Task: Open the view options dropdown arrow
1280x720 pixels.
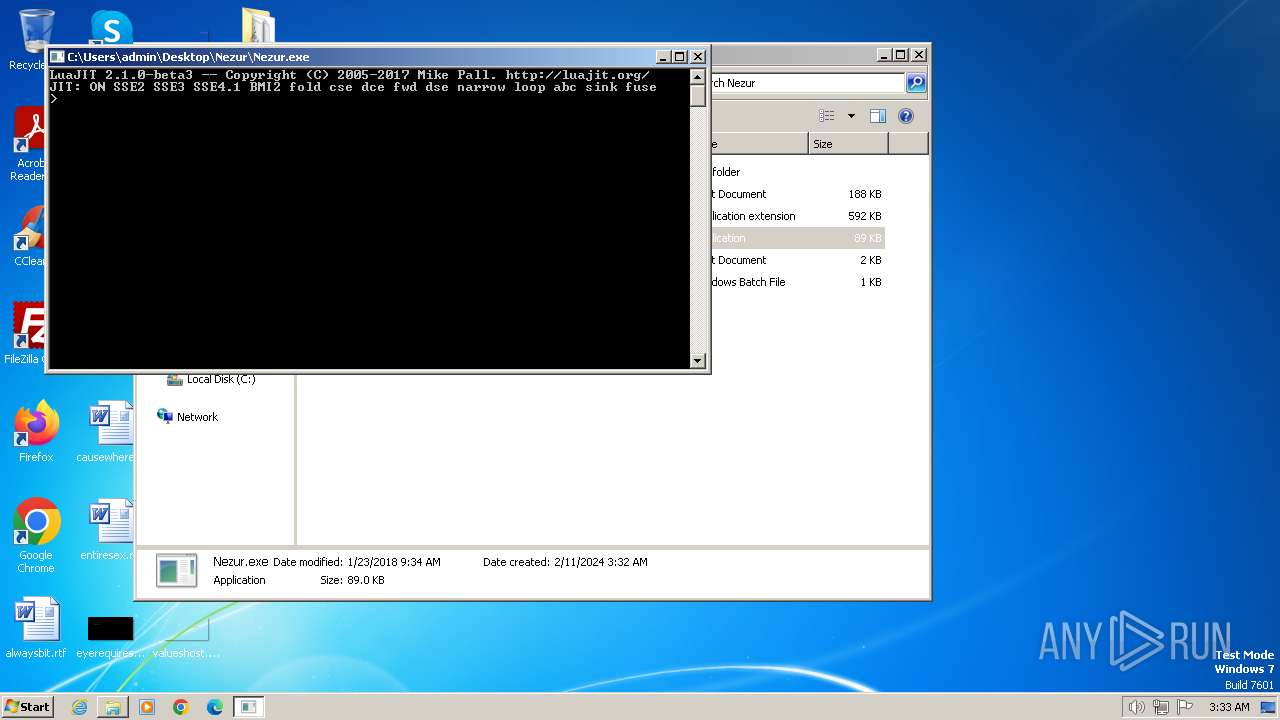Action: [x=851, y=116]
